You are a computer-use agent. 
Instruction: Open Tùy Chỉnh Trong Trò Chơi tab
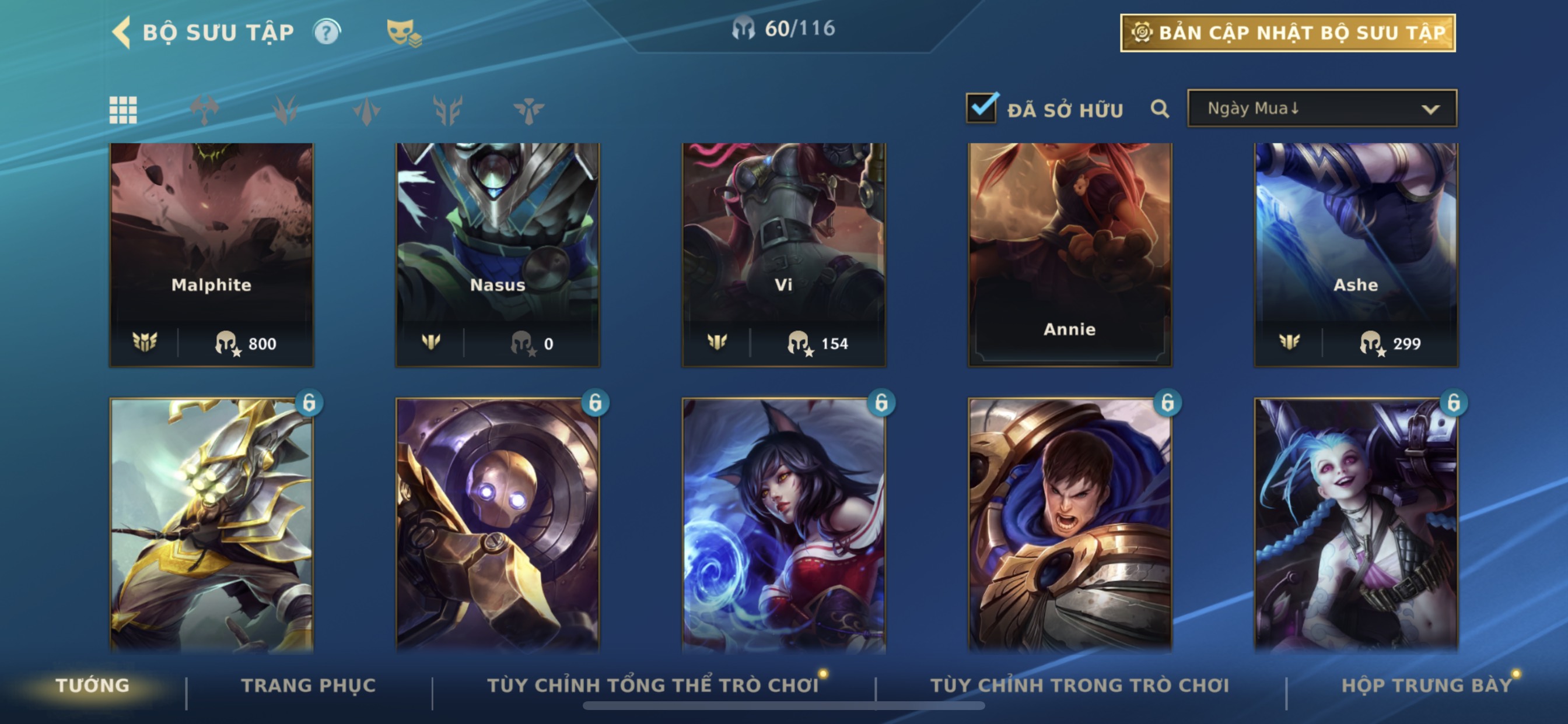1079,685
